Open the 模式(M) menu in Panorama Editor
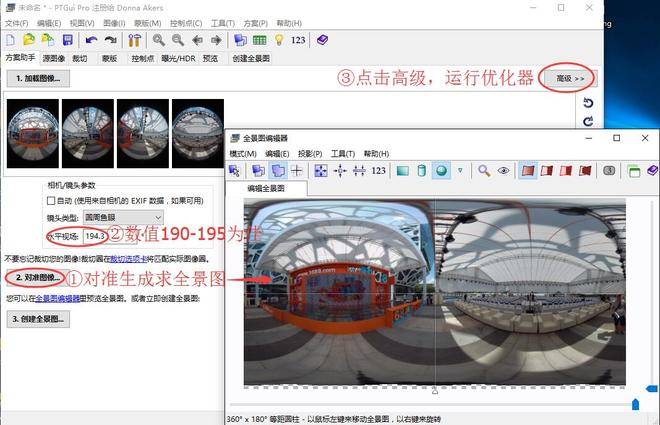 pos(243,154)
